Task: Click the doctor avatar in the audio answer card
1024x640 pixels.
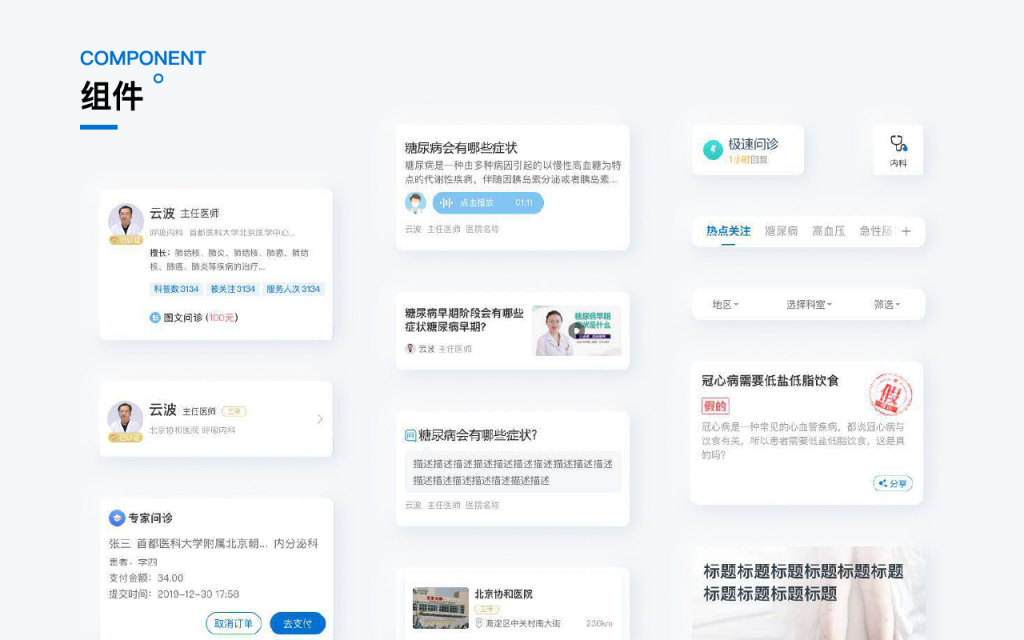Action: (x=415, y=203)
